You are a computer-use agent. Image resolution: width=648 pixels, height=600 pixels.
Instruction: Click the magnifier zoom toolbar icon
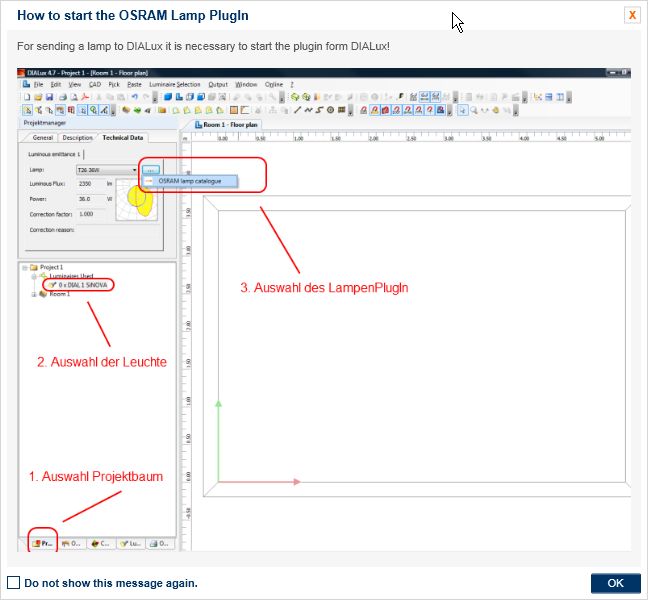click(x=474, y=110)
